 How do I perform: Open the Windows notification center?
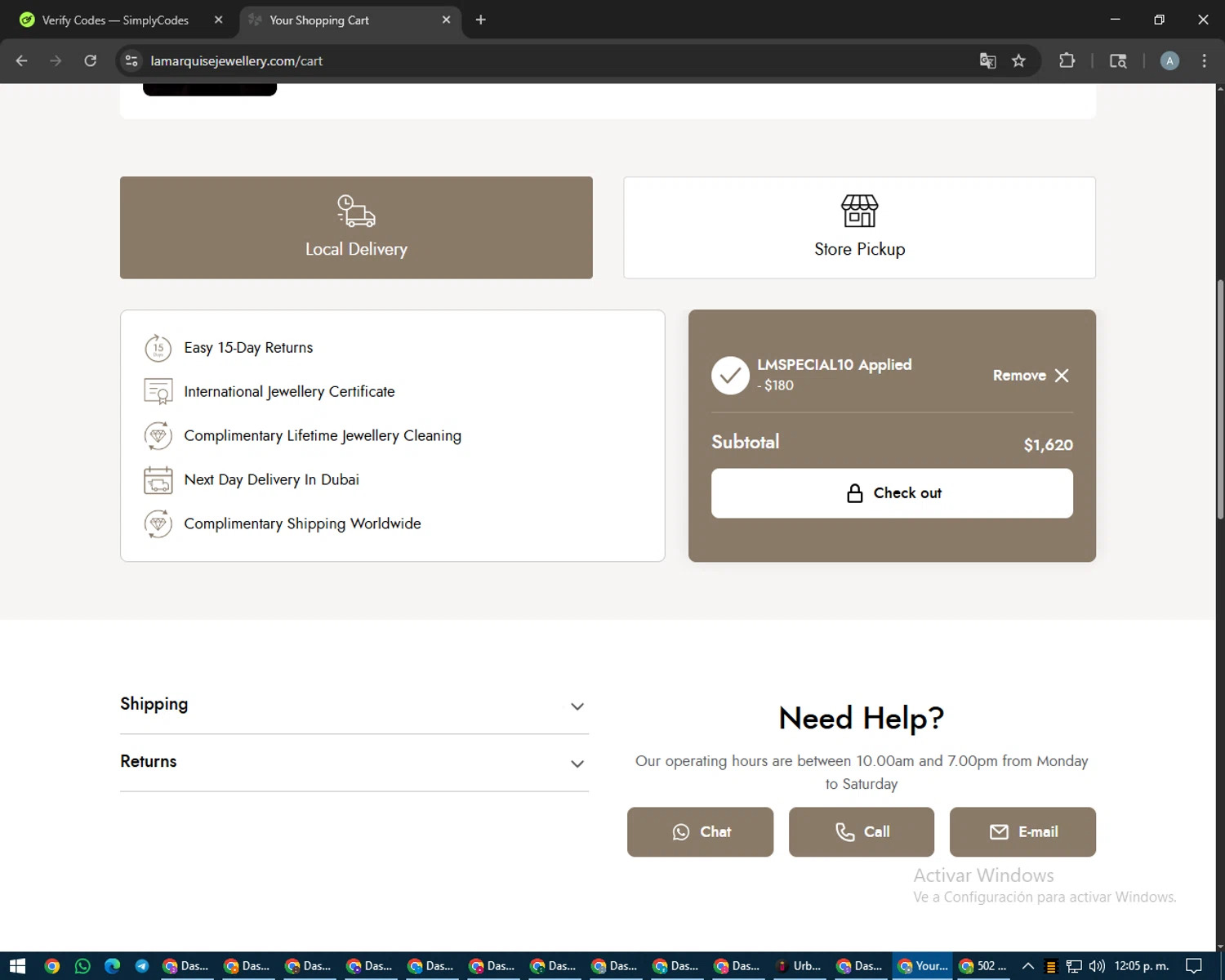click(x=1194, y=966)
